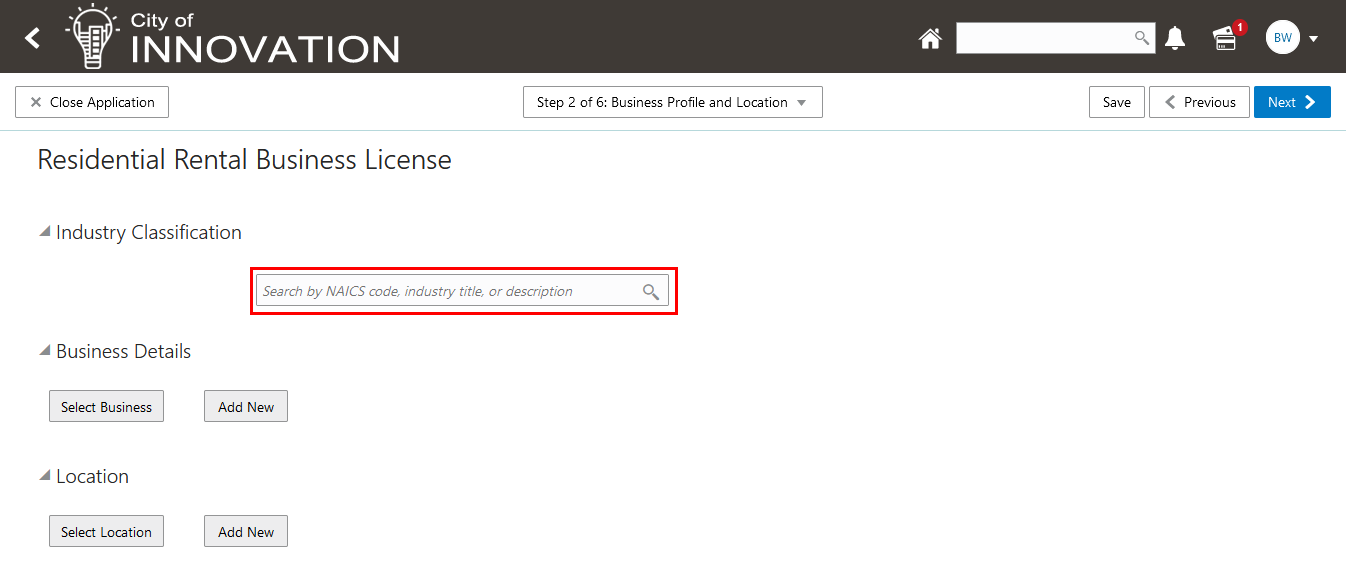1346x575 pixels.
Task: Click the back arrow in header
Action: 33,38
